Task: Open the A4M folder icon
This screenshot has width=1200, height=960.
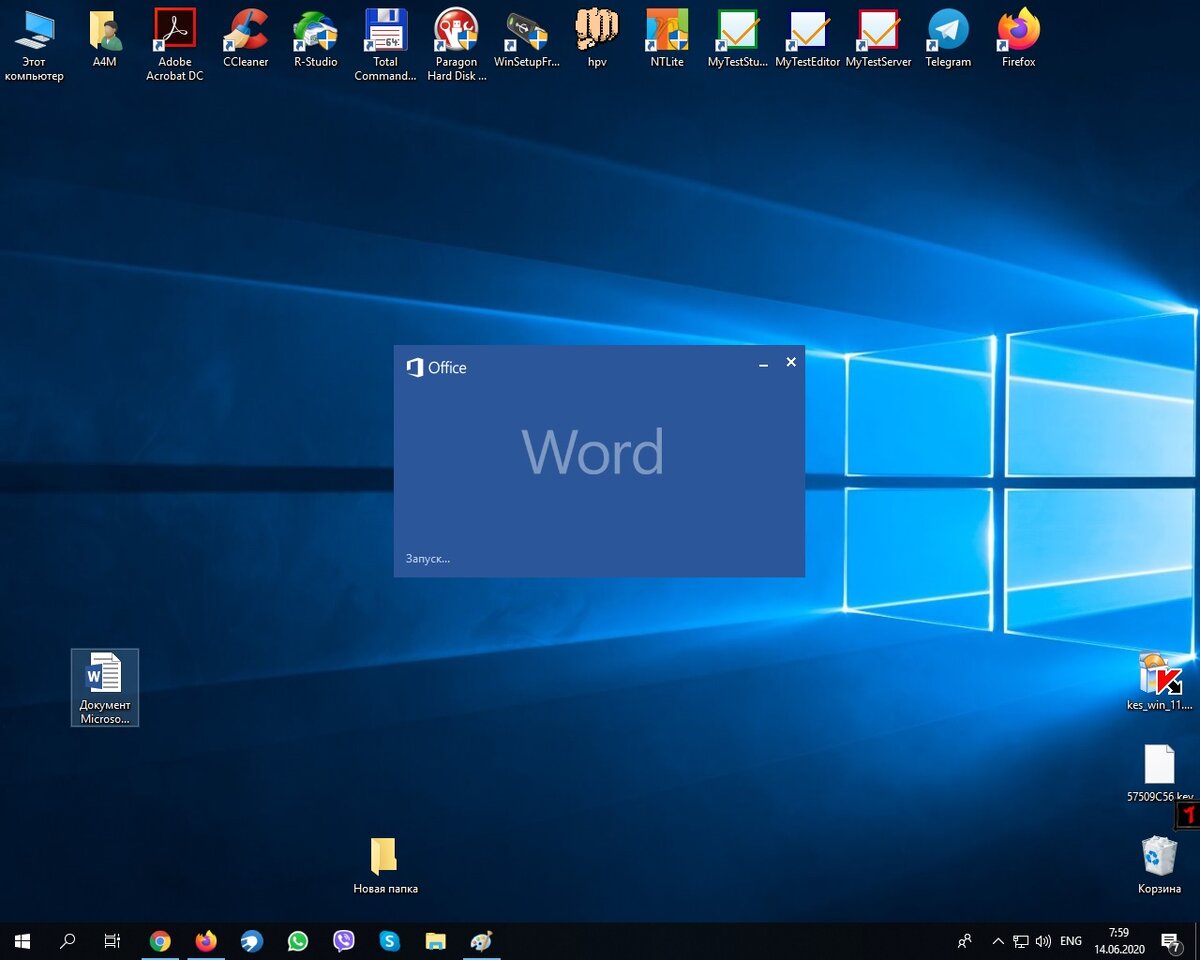Action: [x=105, y=40]
